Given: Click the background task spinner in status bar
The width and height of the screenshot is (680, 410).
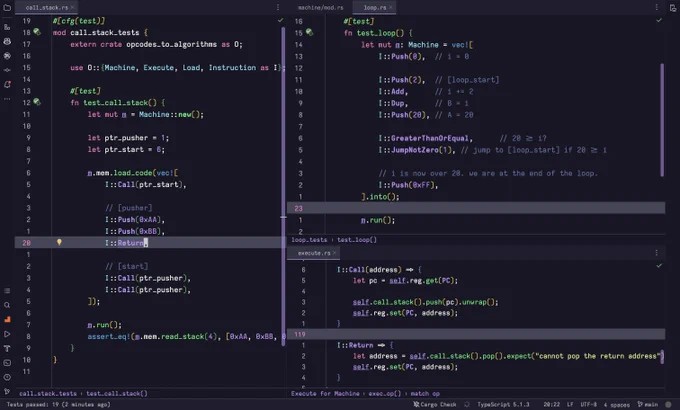Looking at the screenshot, I should tap(467, 404).
